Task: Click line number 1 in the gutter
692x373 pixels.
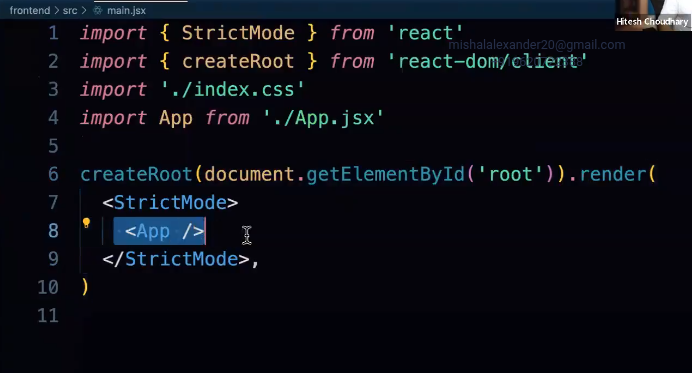Action: point(53,33)
